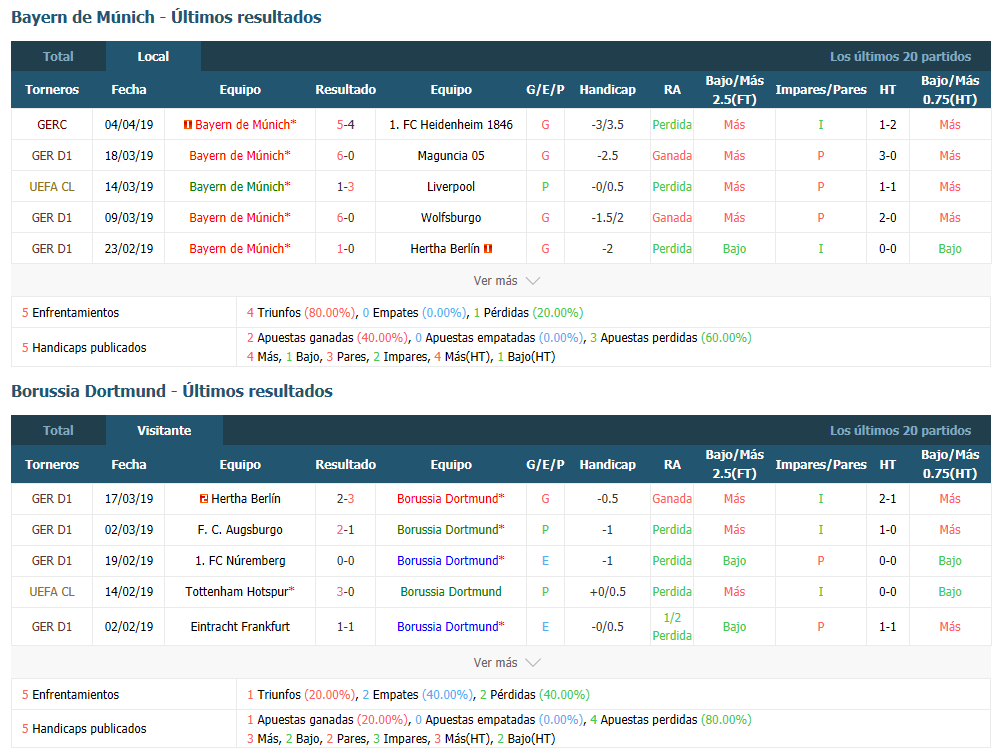Open 1. FC Núremberg team link
The height and width of the screenshot is (754, 1002).
pyautogui.click(x=240, y=560)
